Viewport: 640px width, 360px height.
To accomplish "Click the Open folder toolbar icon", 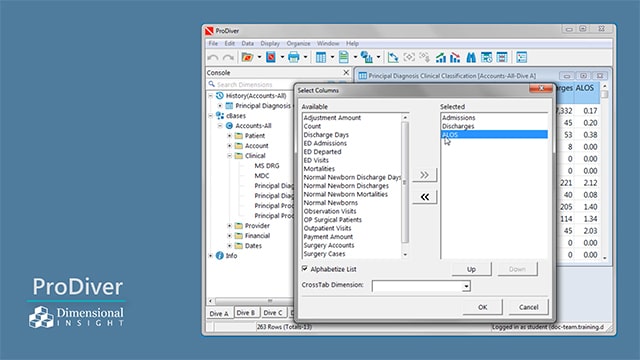I will [247, 57].
